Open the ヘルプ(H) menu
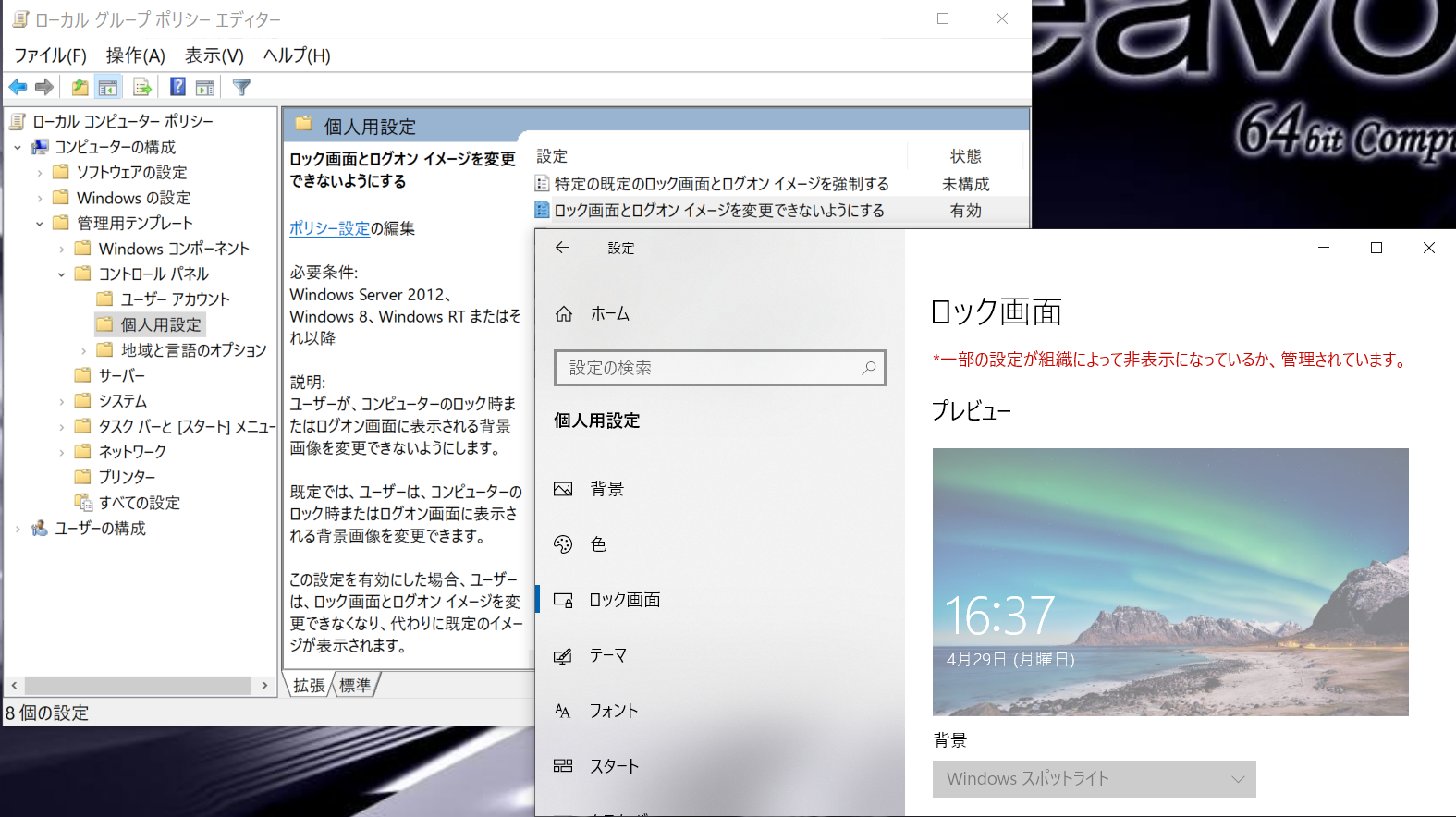The width and height of the screenshot is (1456, 817). (297, 55)
